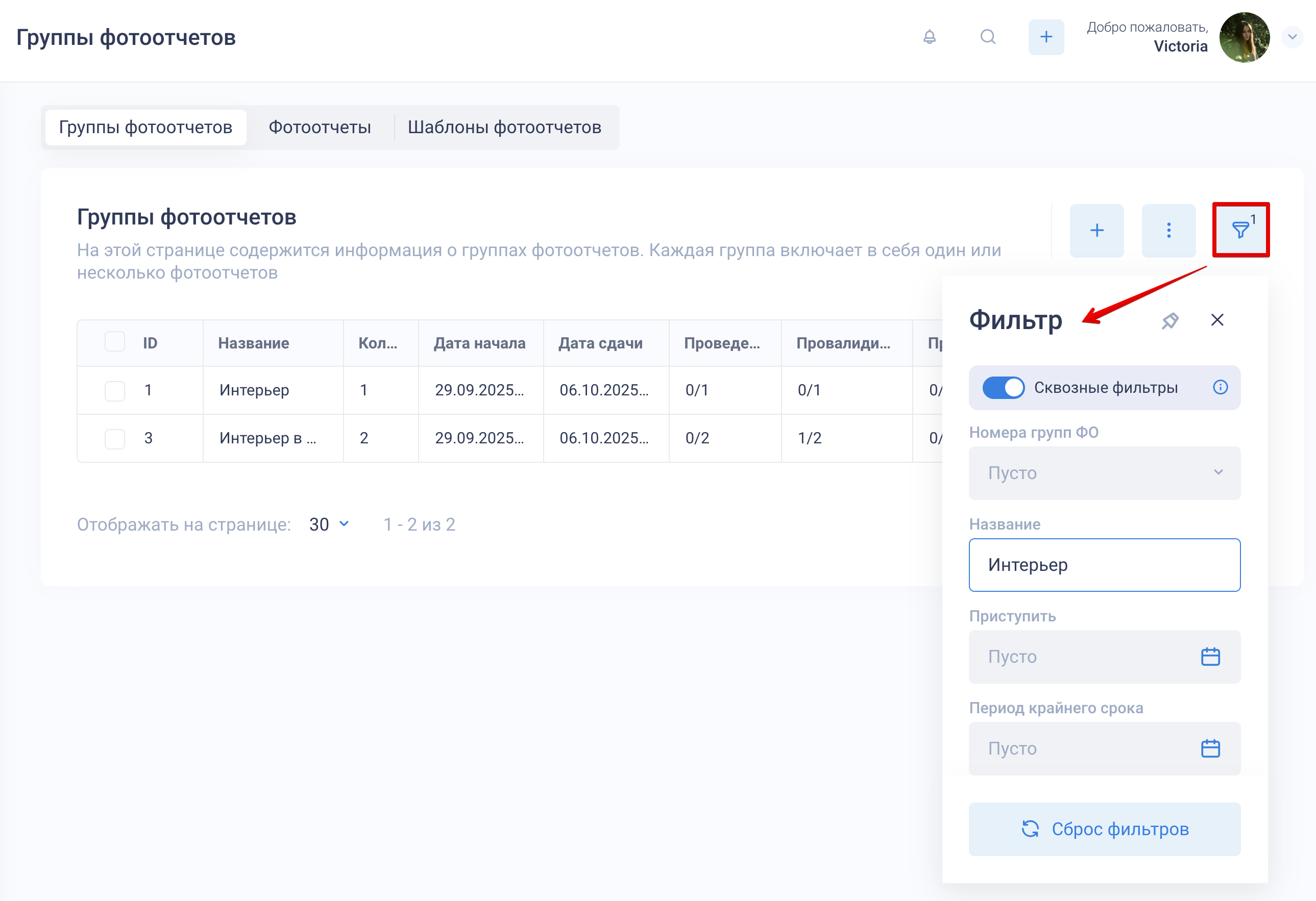Click the notification bell icon
Viewport: 1316px width, 901px height.
[929, 37]
